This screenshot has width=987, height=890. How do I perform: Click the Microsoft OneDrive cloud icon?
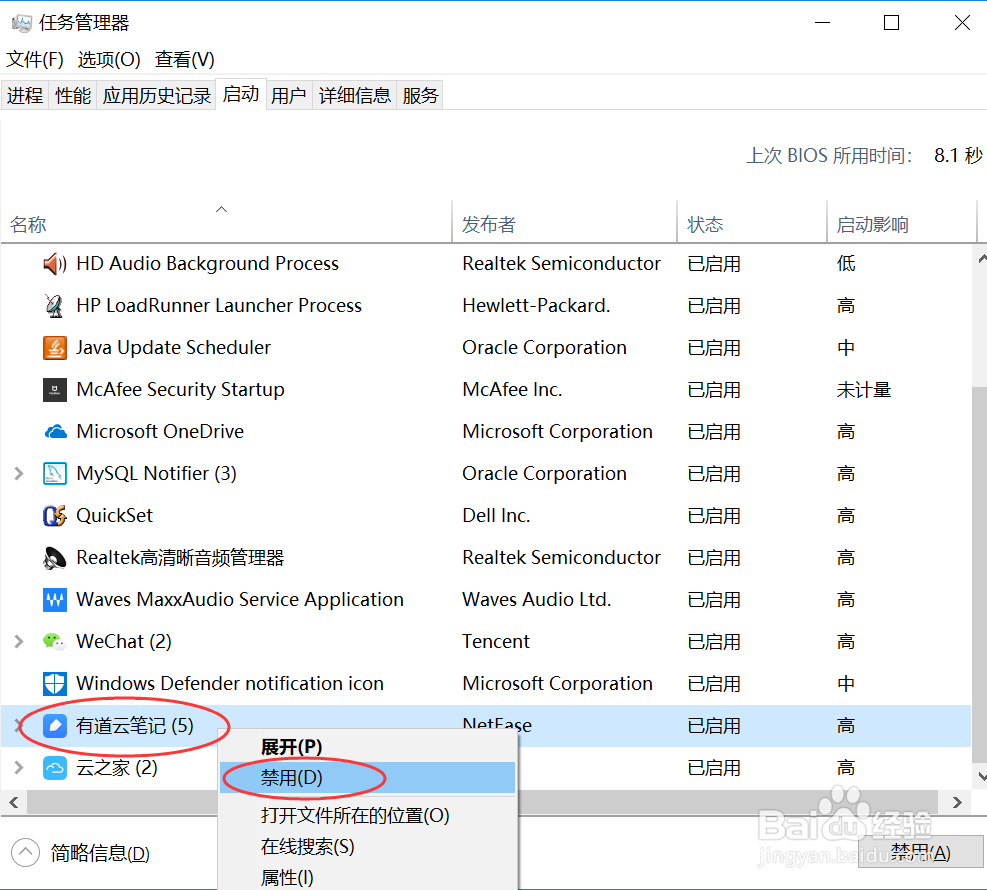(x=55, y=432)
